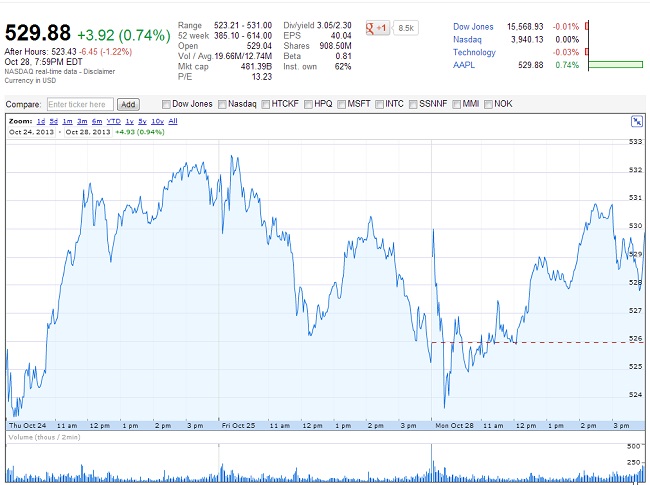Viewport: 650px width, 485px height.
Task: Open the Dow Jones index link
Action: click(x=473, y=27)
